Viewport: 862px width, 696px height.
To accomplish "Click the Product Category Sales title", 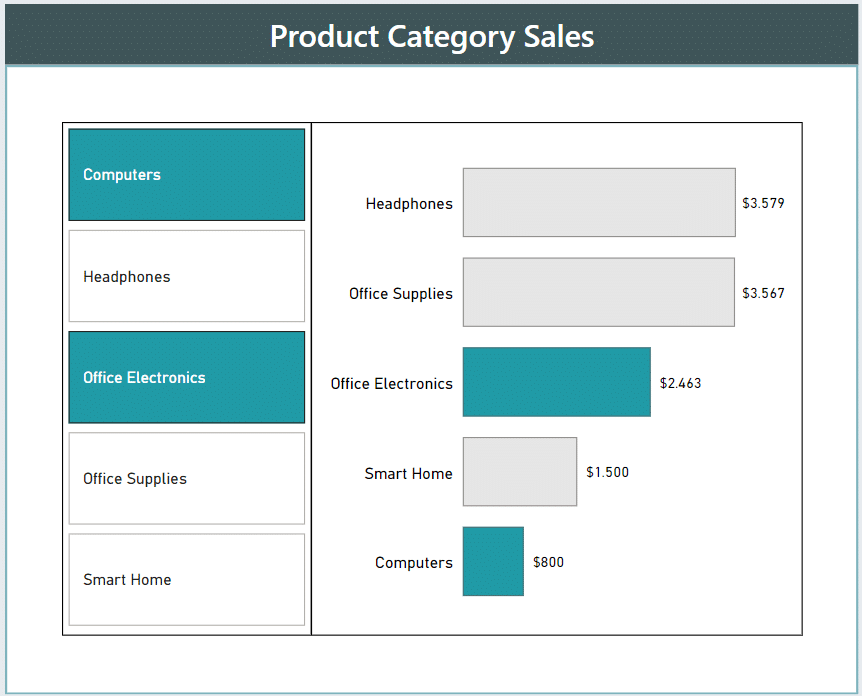I will pyautogui.click(x=432, y=36).
